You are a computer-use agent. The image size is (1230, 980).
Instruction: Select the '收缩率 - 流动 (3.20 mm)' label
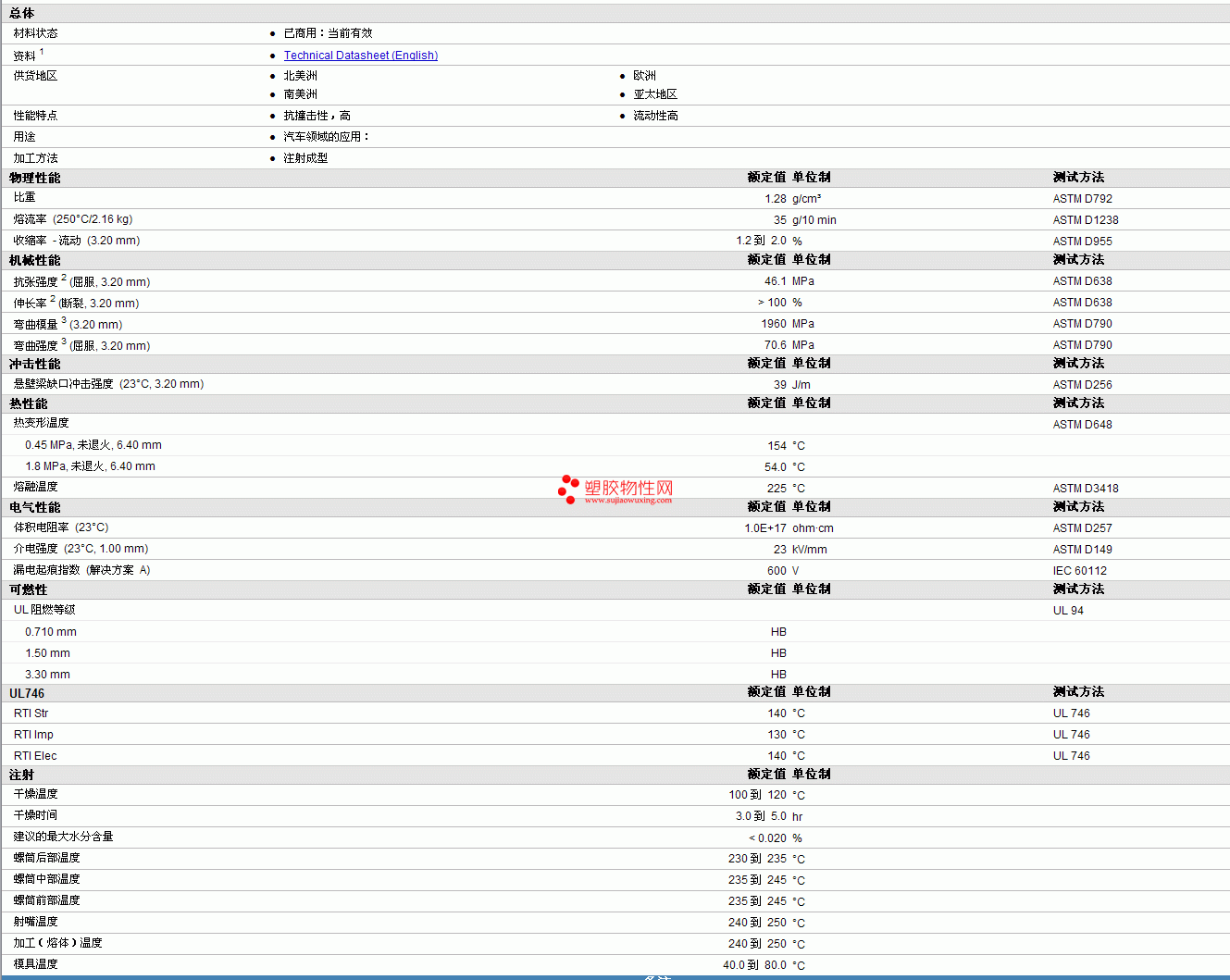click(77, 241)
